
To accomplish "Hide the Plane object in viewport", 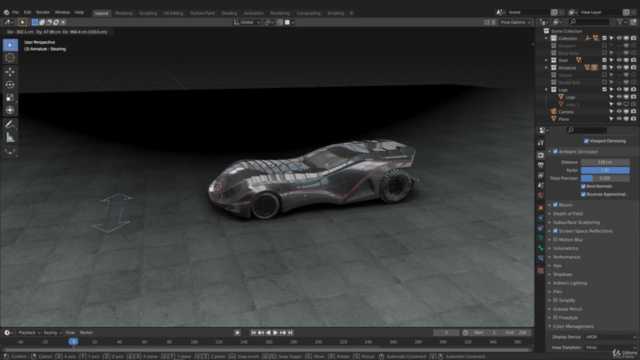I will coord(619,119).
